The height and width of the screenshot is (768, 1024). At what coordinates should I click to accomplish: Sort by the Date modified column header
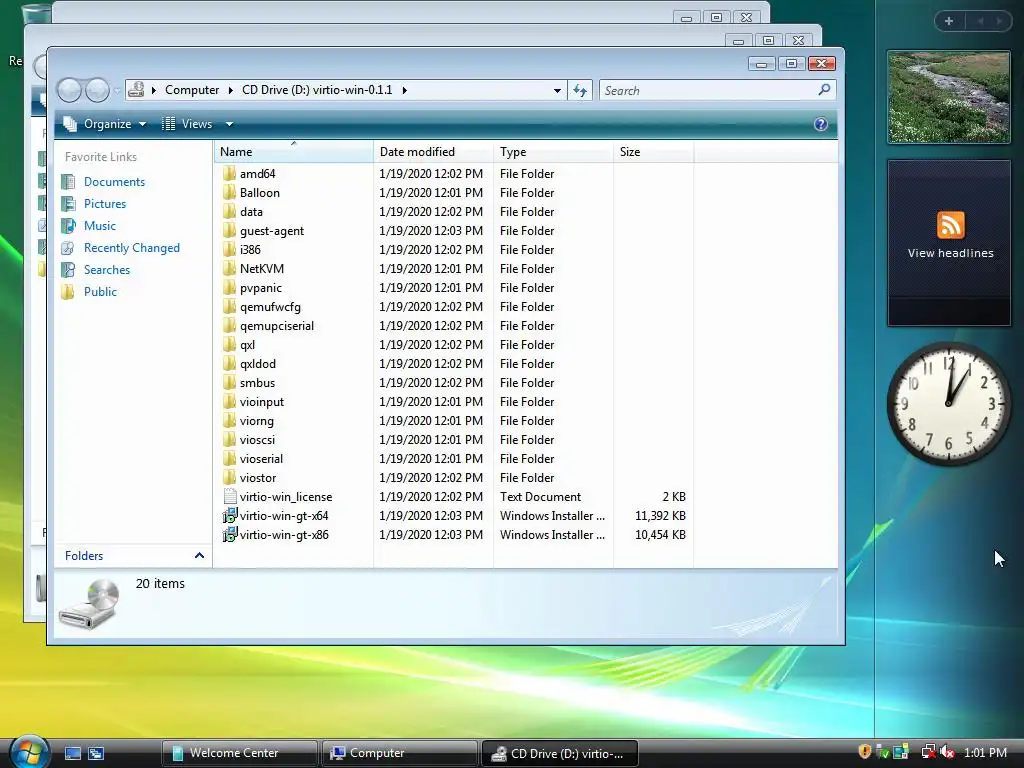(x=433, y=152)
